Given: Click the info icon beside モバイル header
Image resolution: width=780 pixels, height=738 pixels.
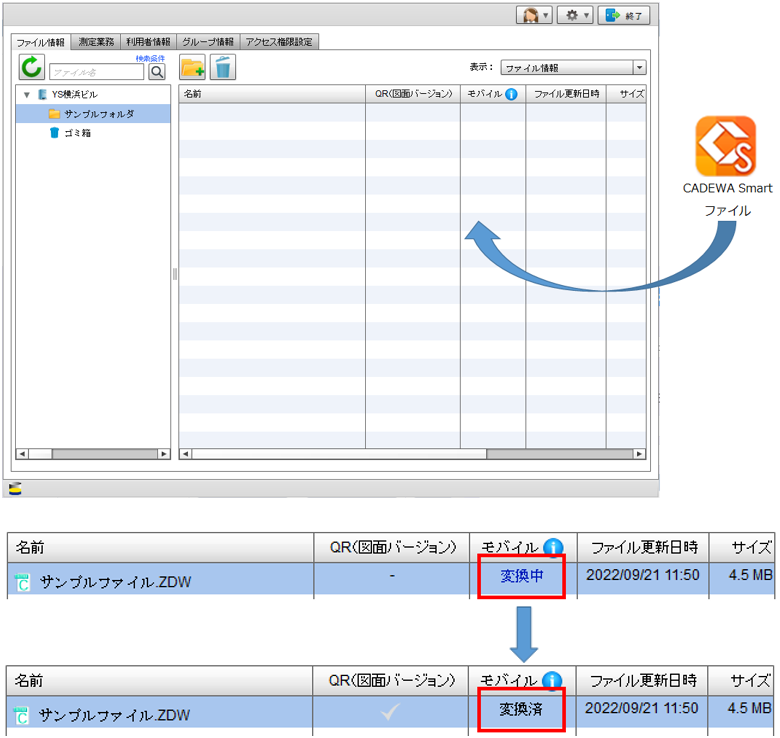Looking at the screenshot, I should (511, 94).
